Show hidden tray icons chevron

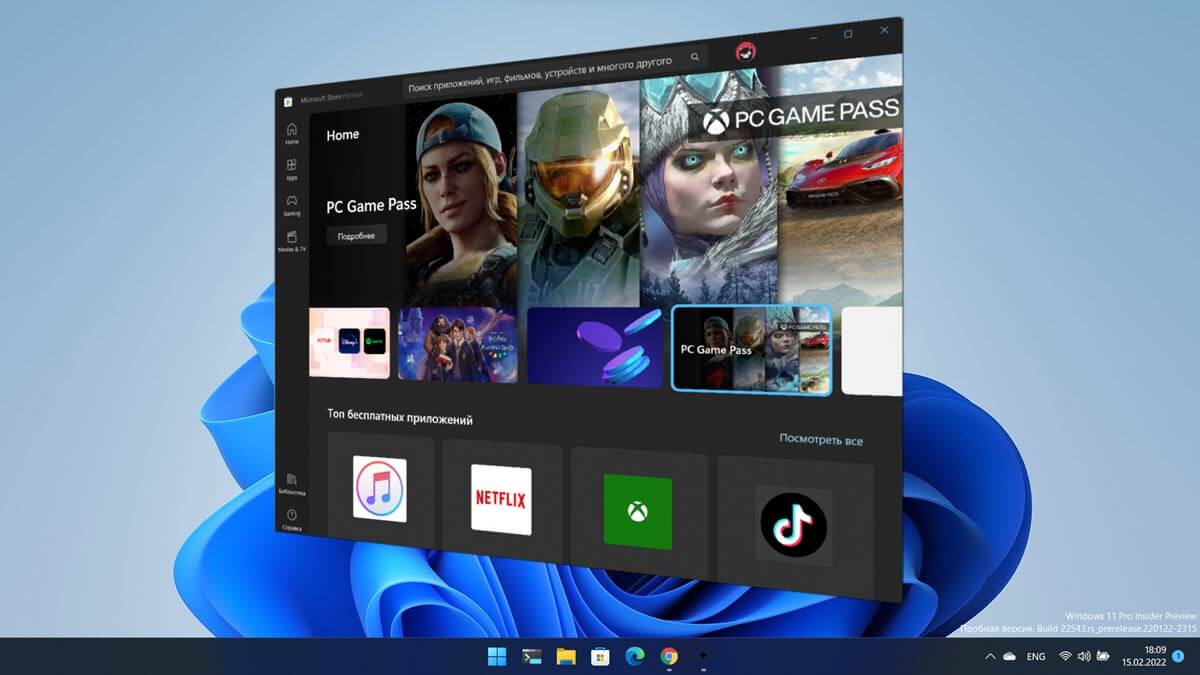pyautogui.click(x=990, y=657)
